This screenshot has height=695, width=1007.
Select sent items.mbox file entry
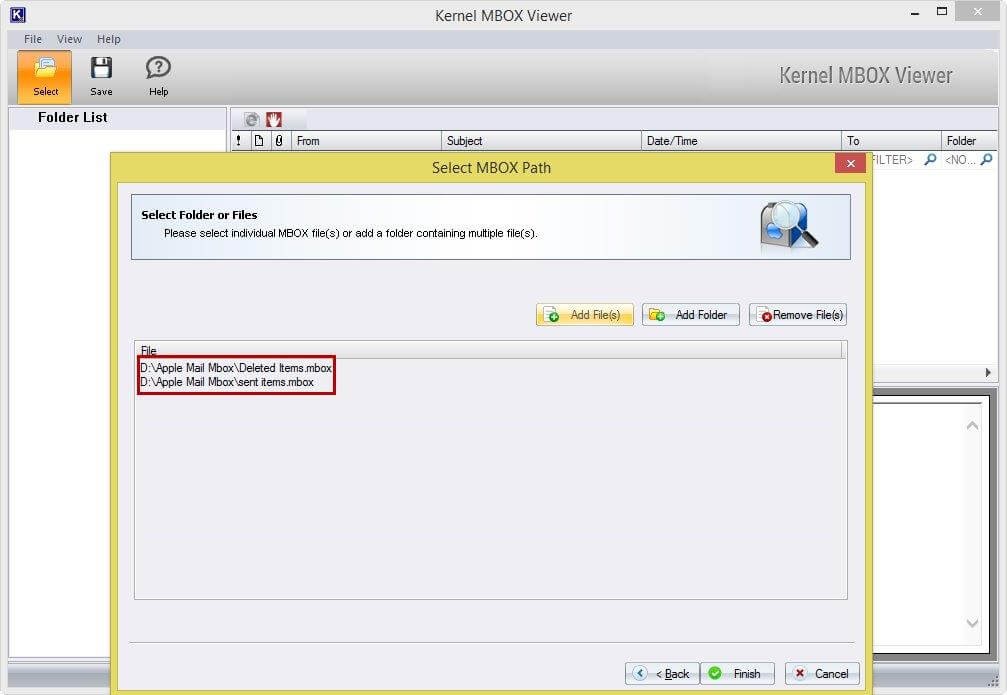tap(227, 382)
